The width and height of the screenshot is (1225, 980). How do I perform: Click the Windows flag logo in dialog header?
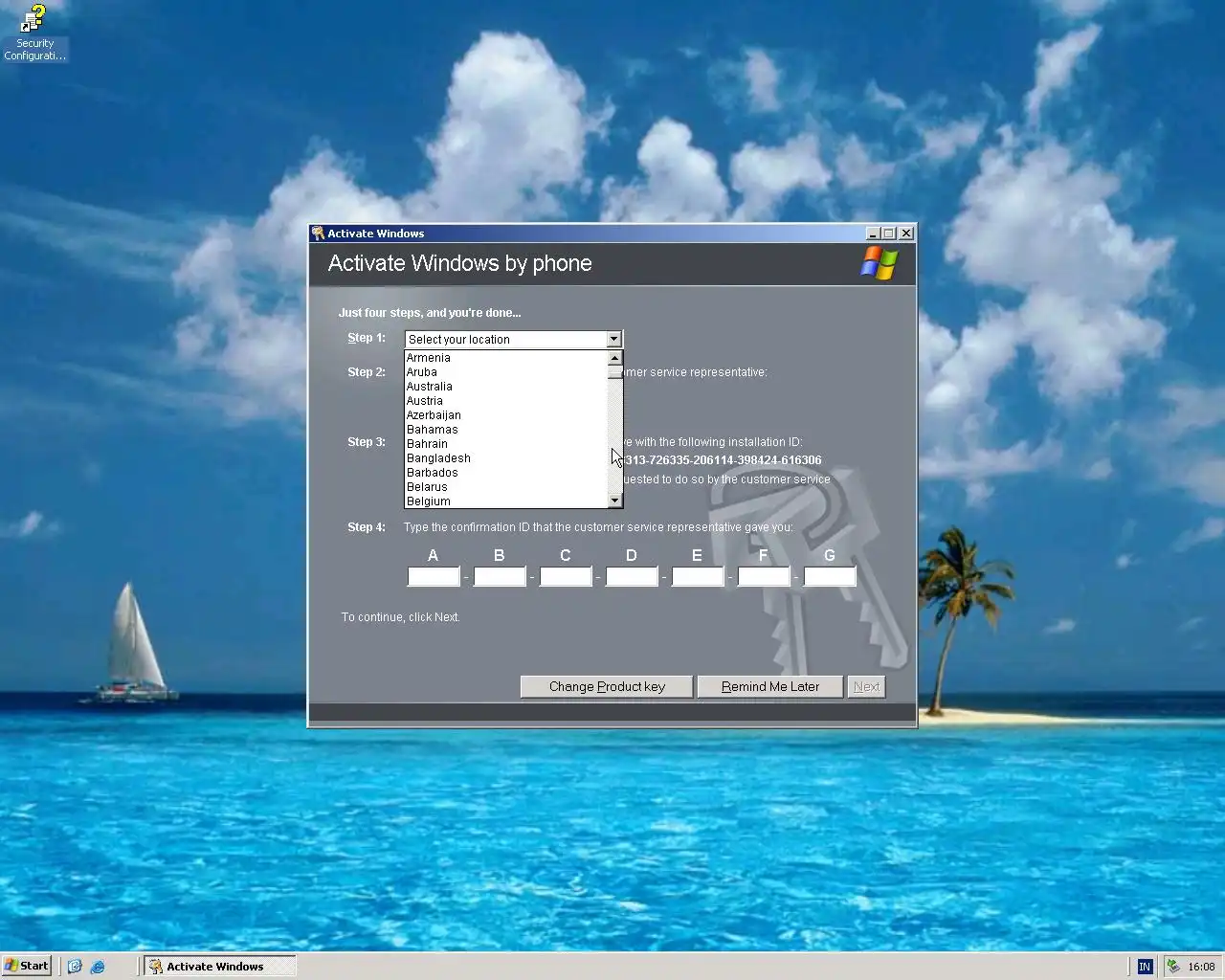879,263
